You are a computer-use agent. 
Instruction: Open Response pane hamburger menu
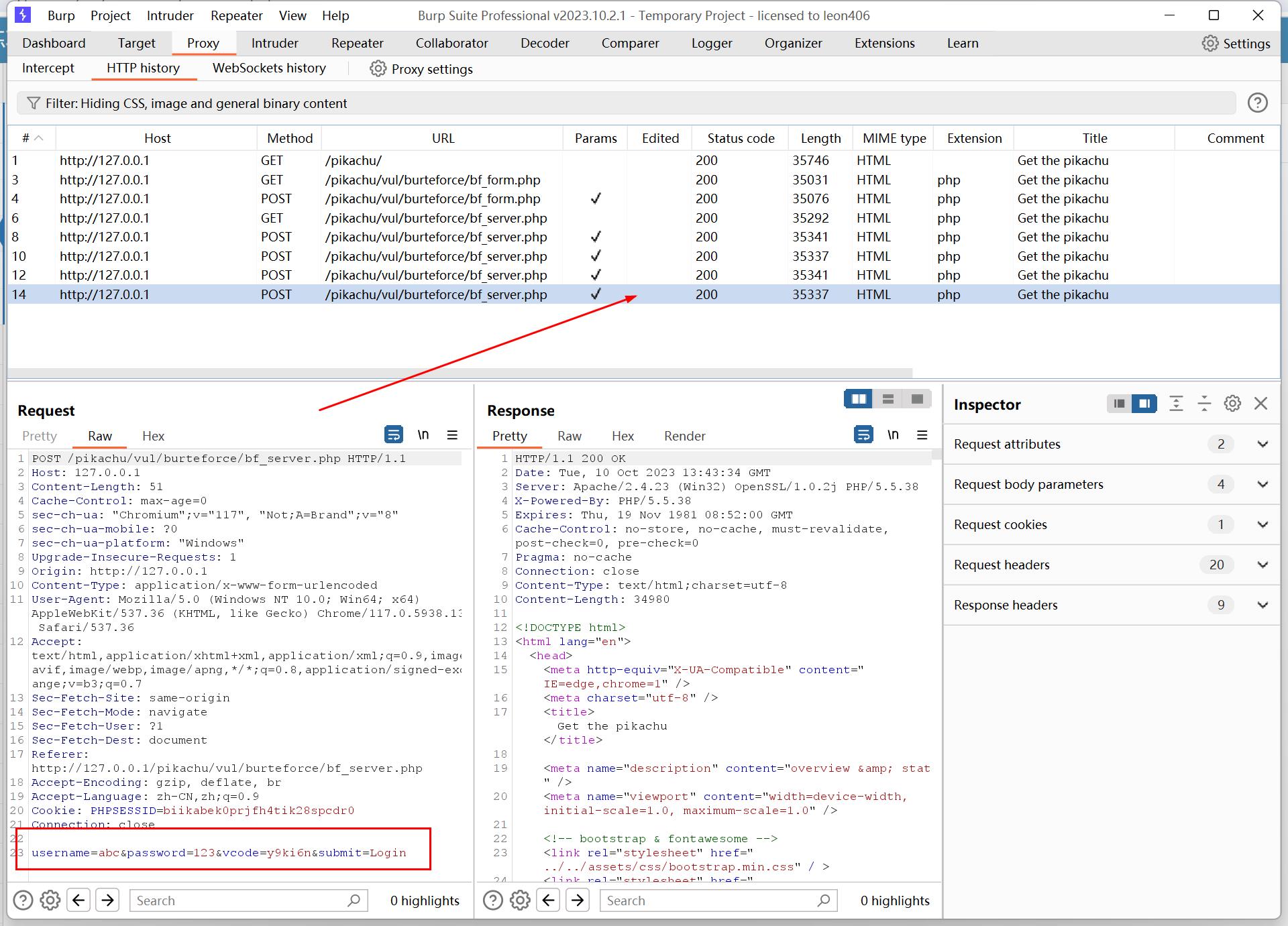(x=922, y=435)
